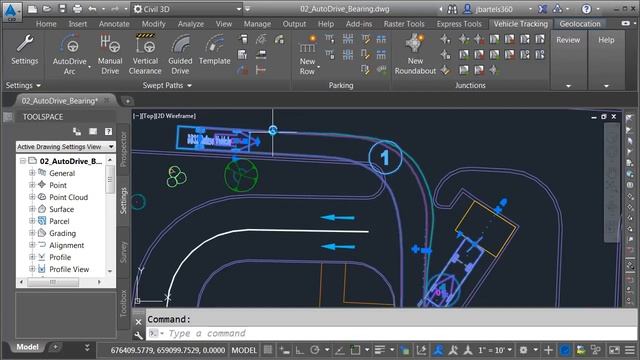This screenshot has height=360, width=640.
Task: Toggle polar tracking in status bar
Action: click(x=315, y=350)
